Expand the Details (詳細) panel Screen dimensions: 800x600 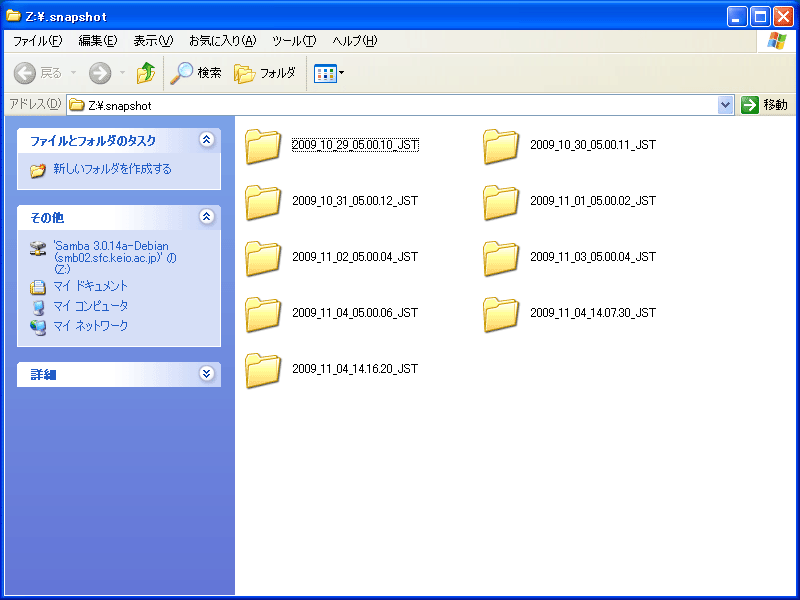(206, 374)
